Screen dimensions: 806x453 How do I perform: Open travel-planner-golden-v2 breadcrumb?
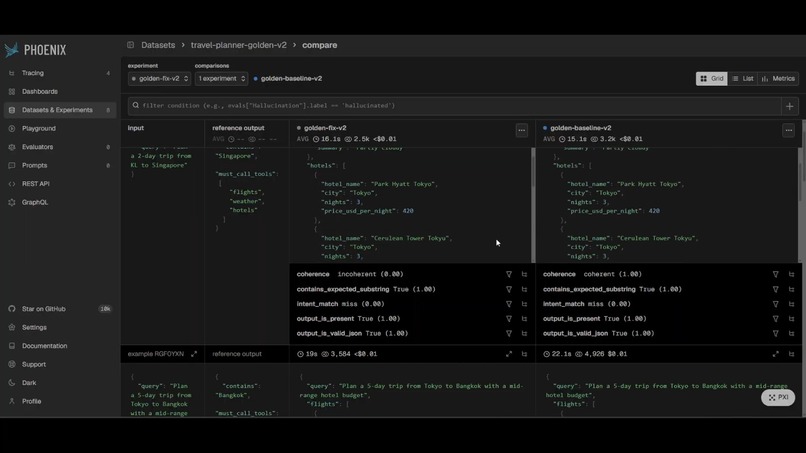coord(239,45)
